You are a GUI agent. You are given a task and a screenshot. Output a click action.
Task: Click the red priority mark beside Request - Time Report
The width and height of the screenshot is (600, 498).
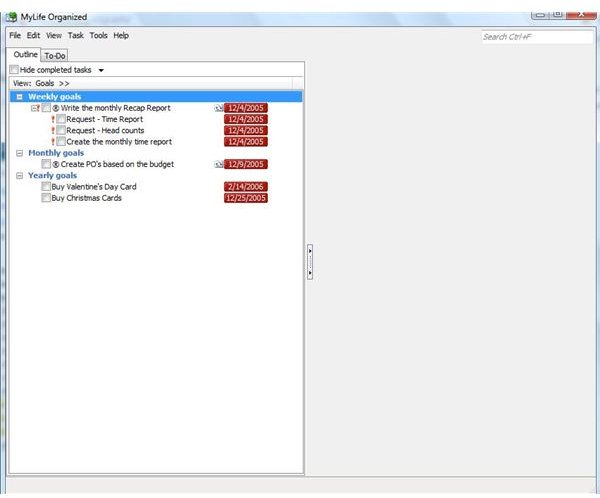53,119
